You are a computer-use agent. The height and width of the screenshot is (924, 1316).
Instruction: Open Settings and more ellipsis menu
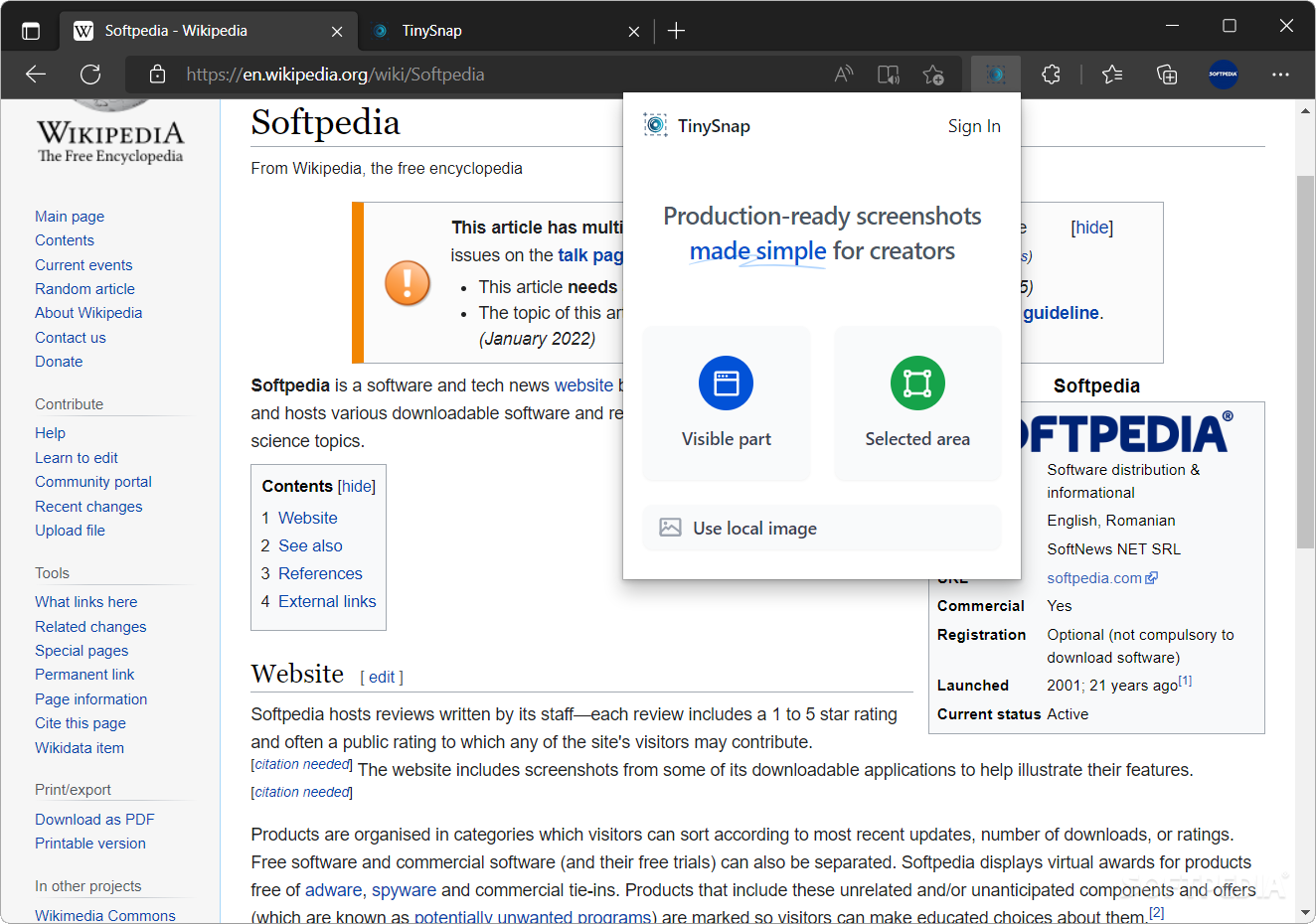[x=1280, y=75]
